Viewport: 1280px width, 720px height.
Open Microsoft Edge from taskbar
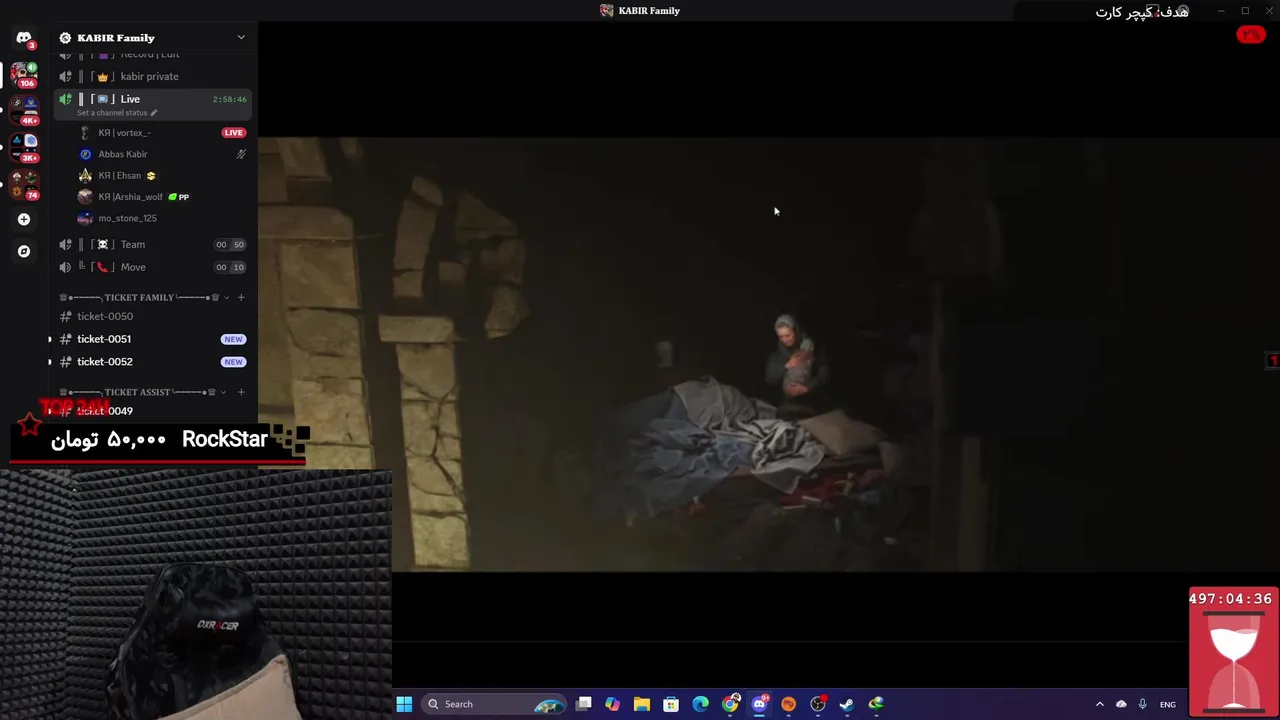[701, 704]
